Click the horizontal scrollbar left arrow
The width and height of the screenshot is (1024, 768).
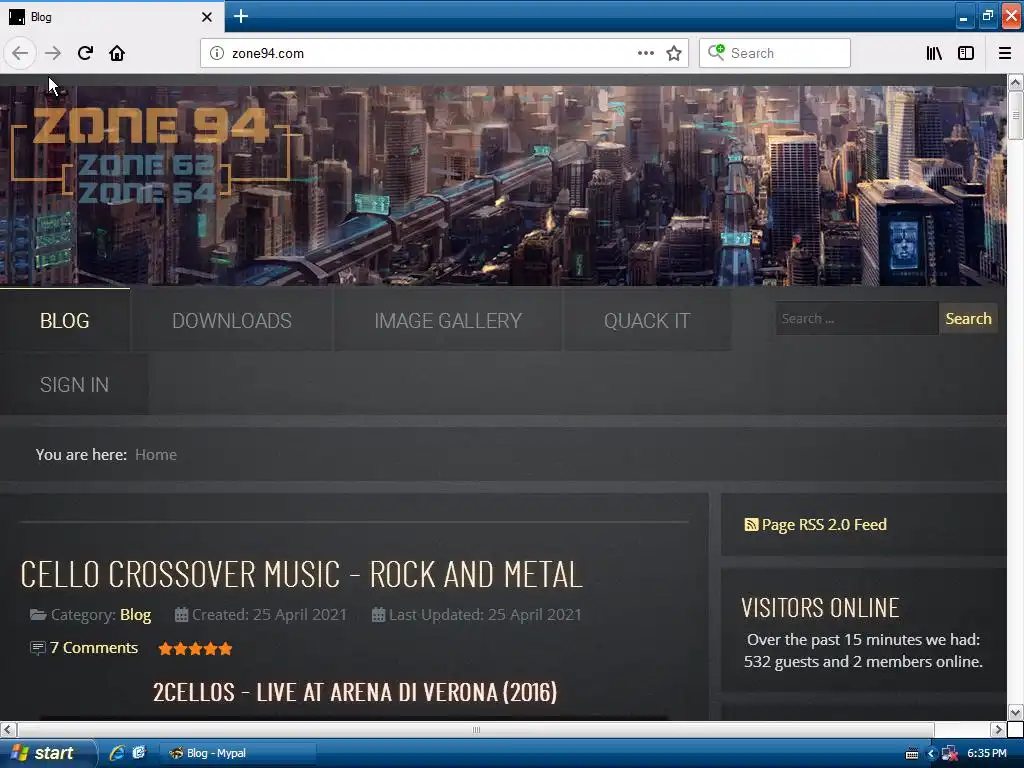8,729
